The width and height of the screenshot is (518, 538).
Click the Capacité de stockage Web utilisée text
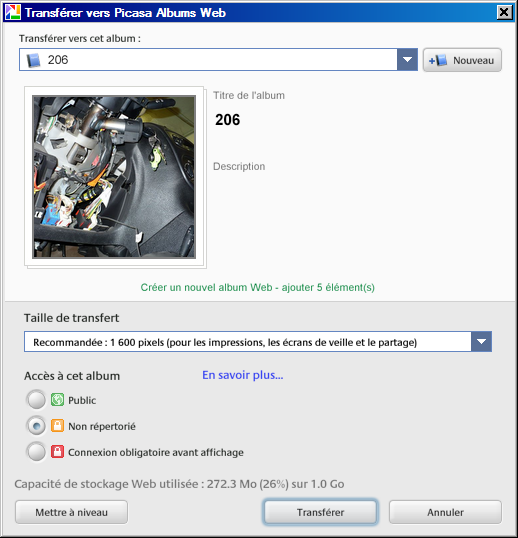[x=179, y=484]
